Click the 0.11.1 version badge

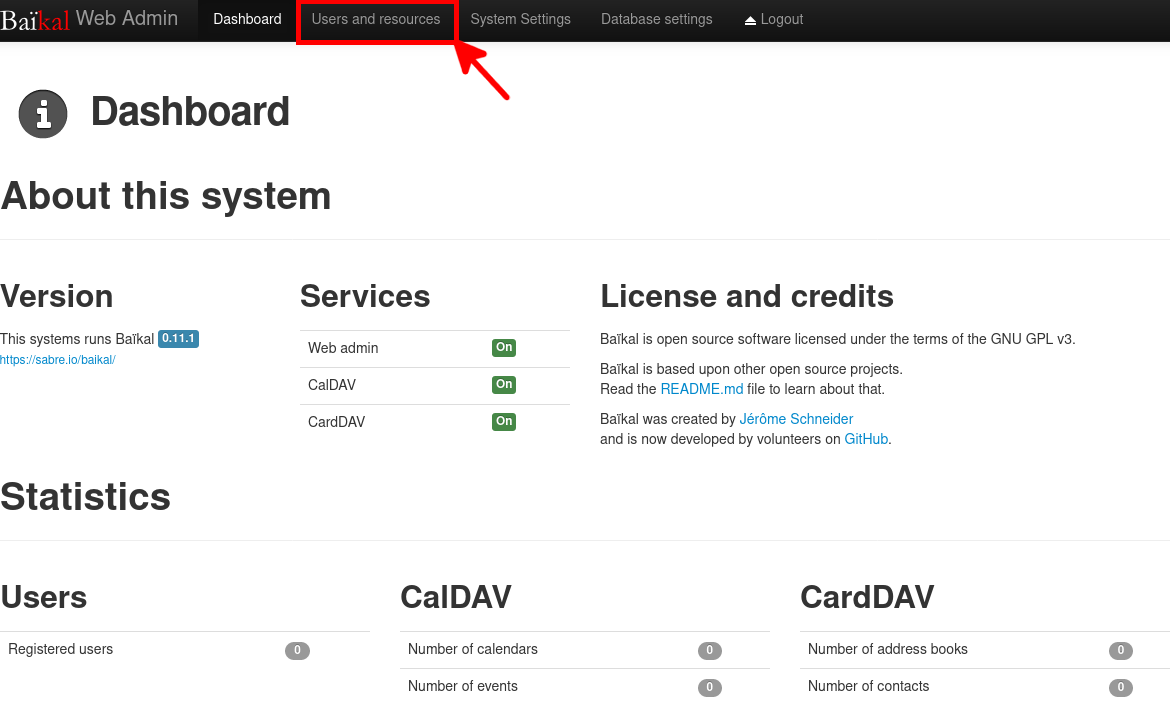178,338
